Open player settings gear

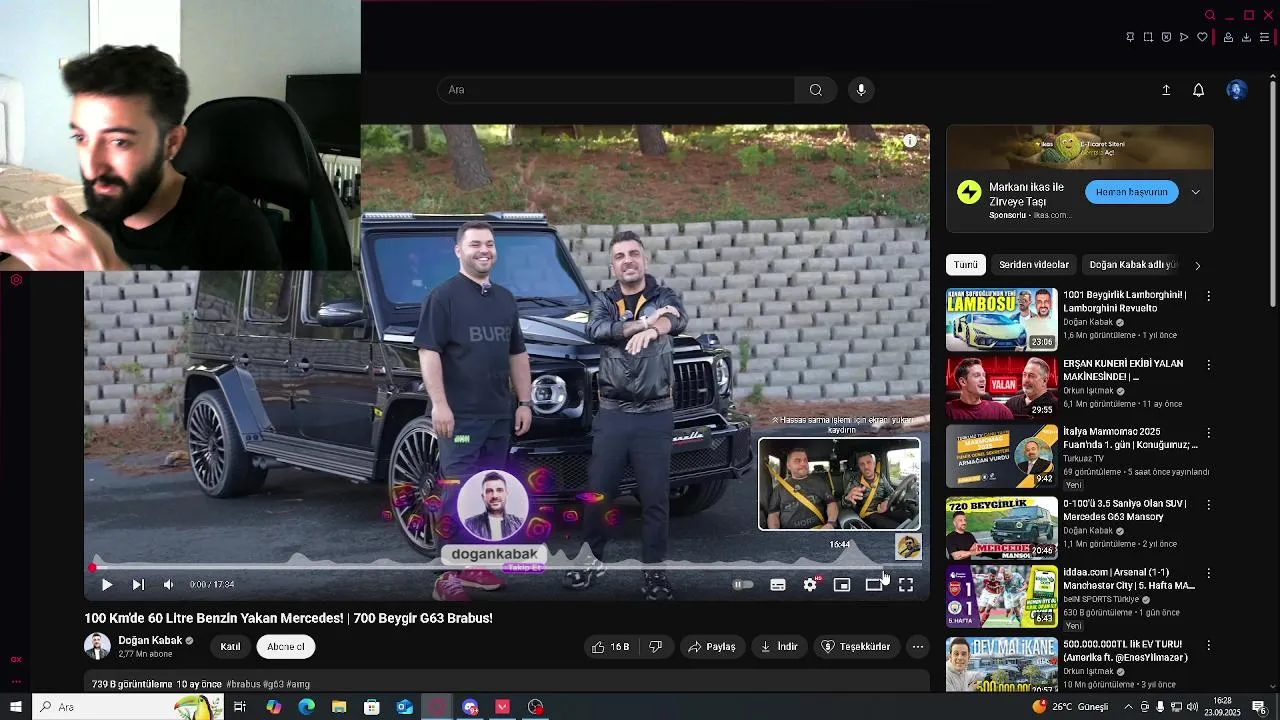(x=810, y=585)
